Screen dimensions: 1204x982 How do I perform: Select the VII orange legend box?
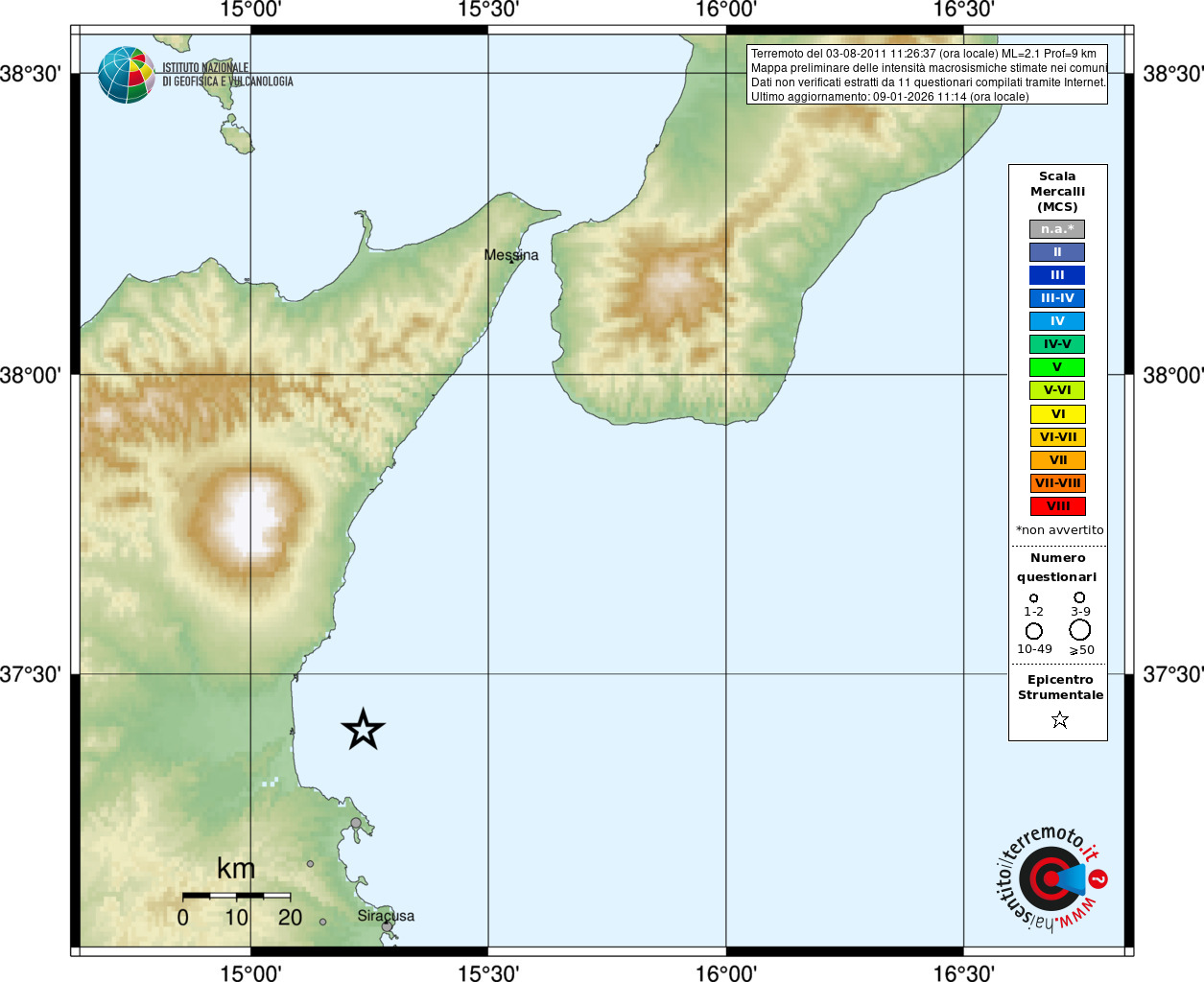pos(1057,460)
